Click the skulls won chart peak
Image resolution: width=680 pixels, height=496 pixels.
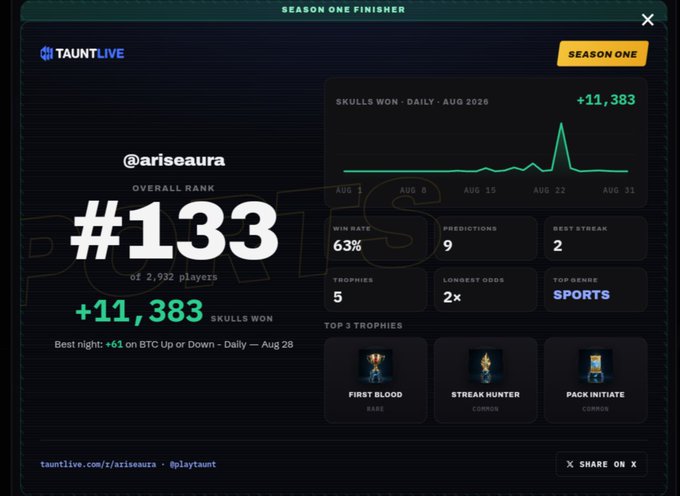point(562,124)
